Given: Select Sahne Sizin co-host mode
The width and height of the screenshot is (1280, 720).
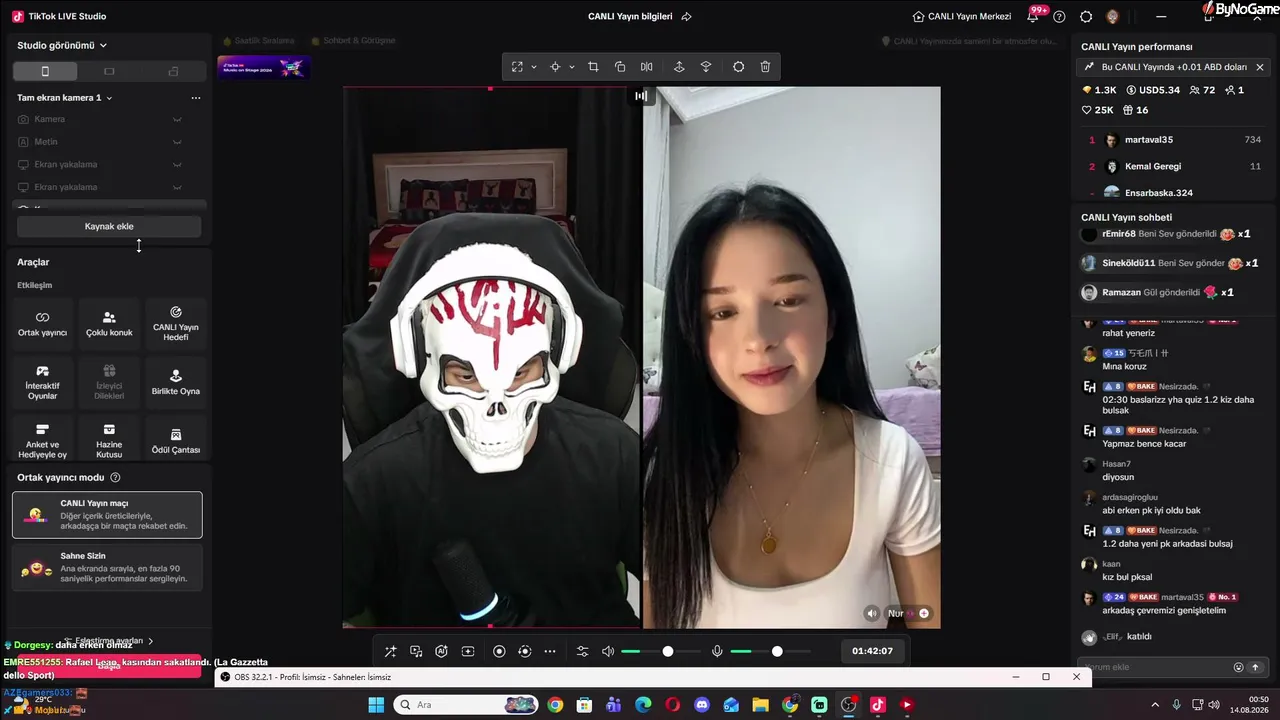Looking at the screenshot, I should 107,567.
